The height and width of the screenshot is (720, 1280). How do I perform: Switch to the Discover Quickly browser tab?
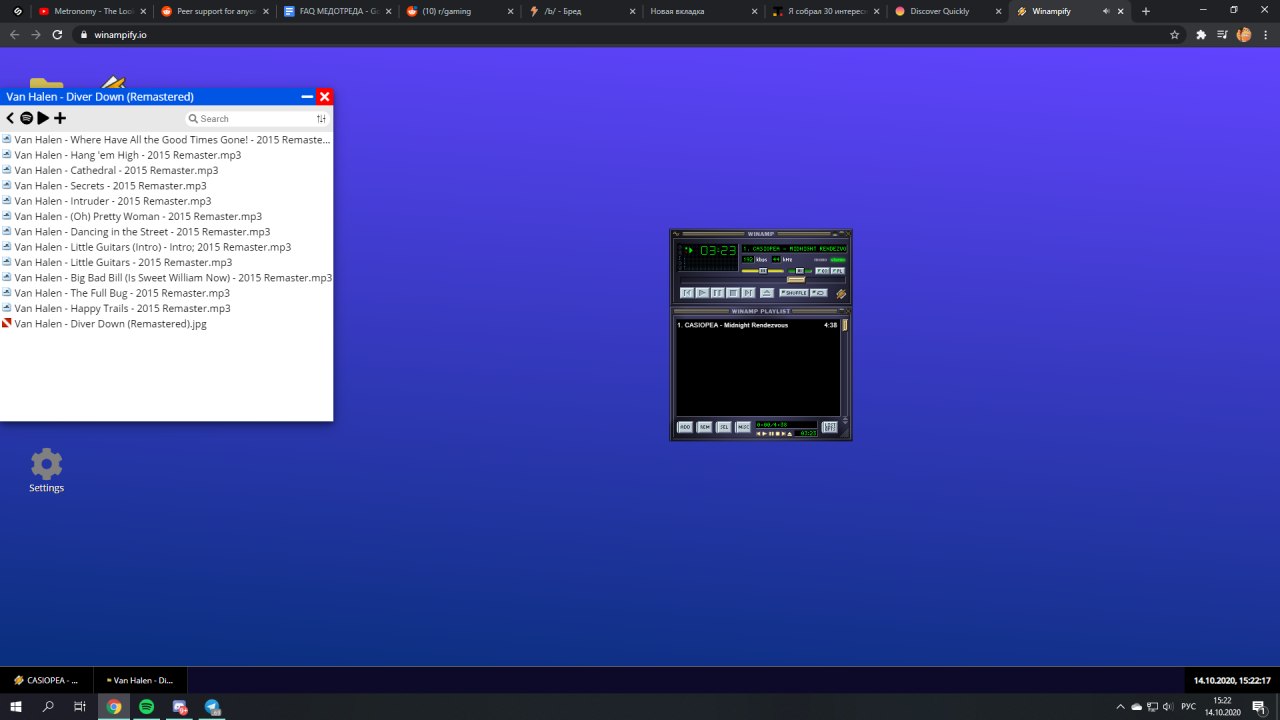[948, 11]
